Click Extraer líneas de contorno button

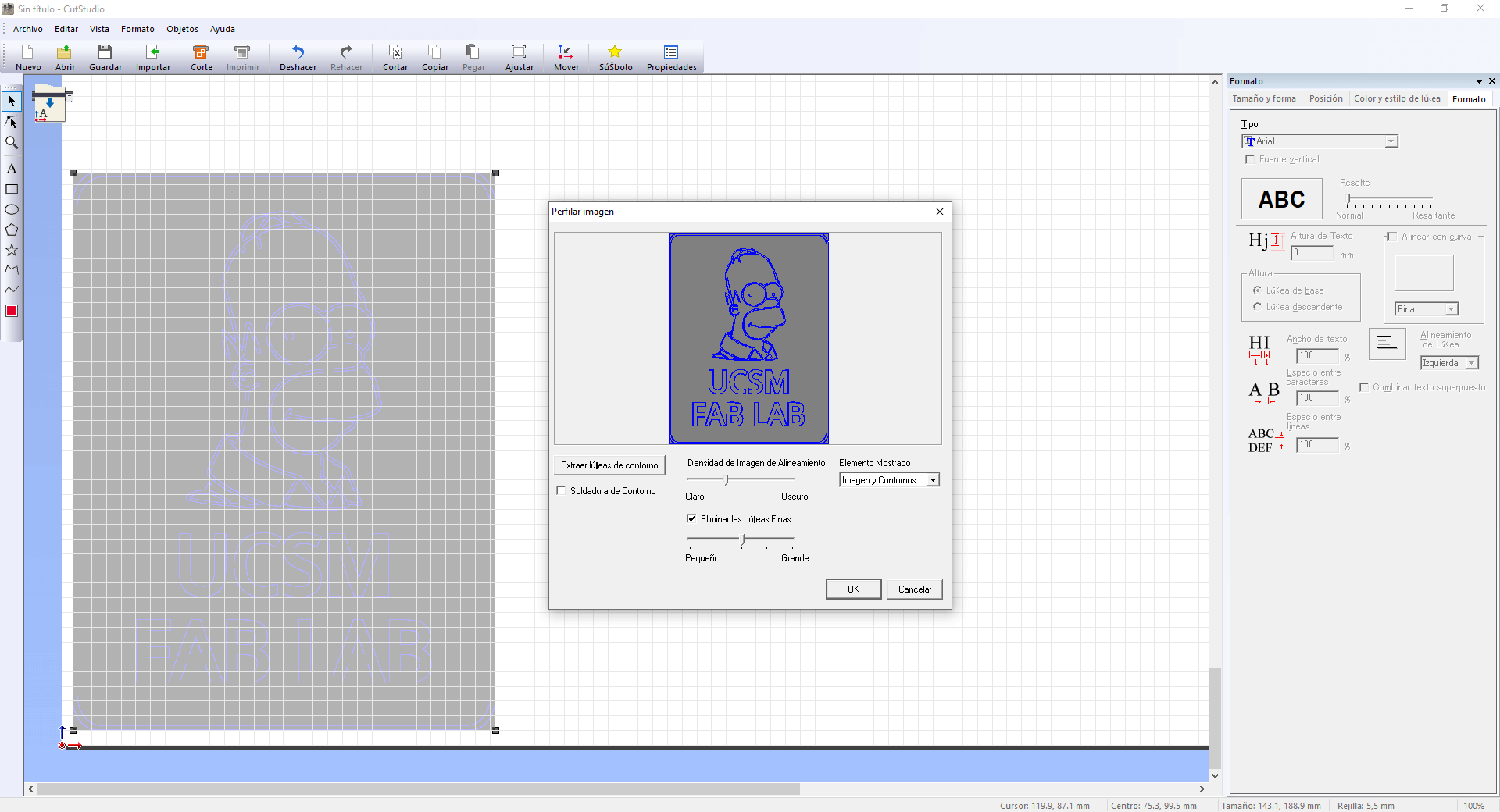[609, 465]
